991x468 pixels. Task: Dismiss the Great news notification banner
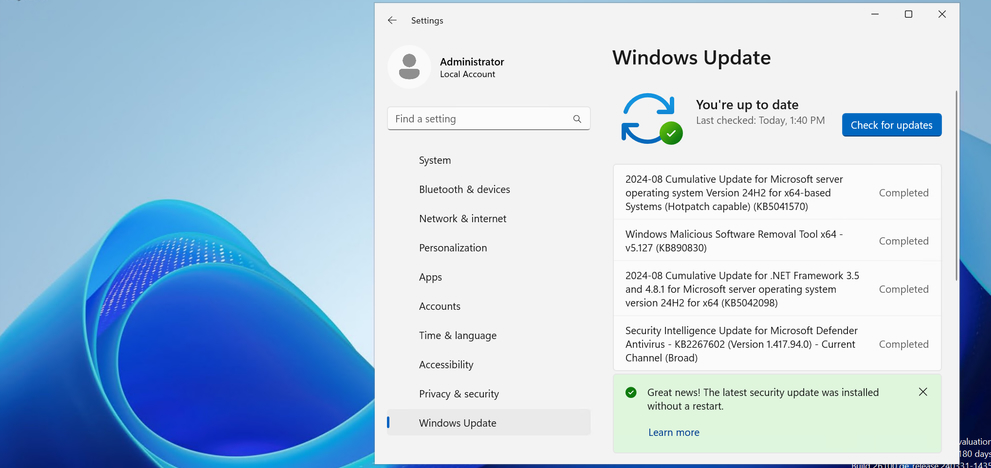[923, 392]
